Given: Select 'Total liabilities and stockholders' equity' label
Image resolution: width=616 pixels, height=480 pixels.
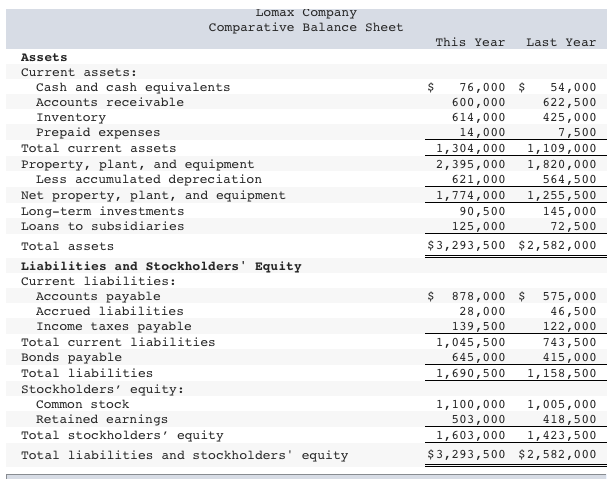Looking at the screenshot, I should click(184, 455).
